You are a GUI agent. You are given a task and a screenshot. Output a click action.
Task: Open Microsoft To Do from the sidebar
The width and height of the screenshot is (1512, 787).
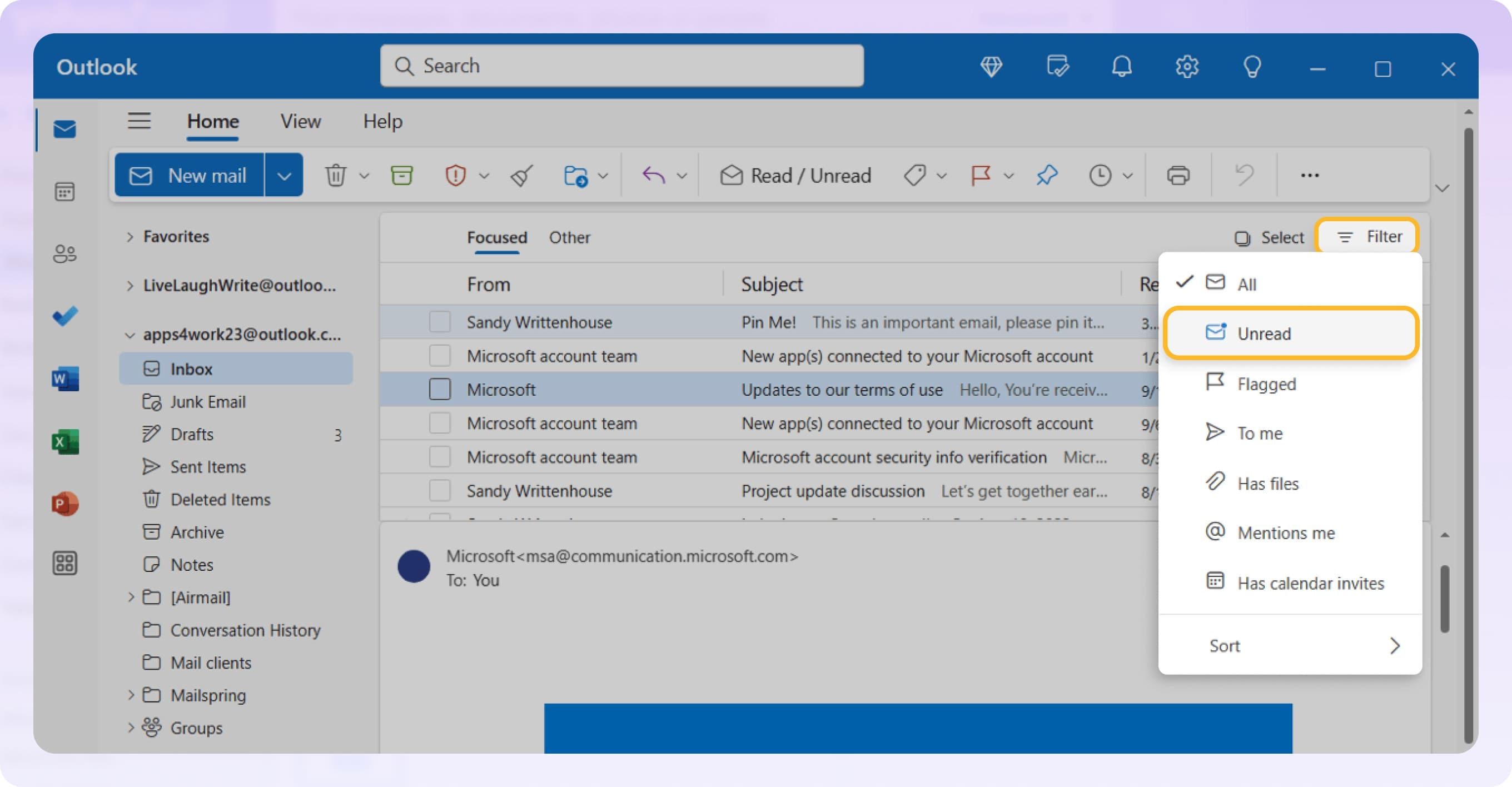point(64,316)
